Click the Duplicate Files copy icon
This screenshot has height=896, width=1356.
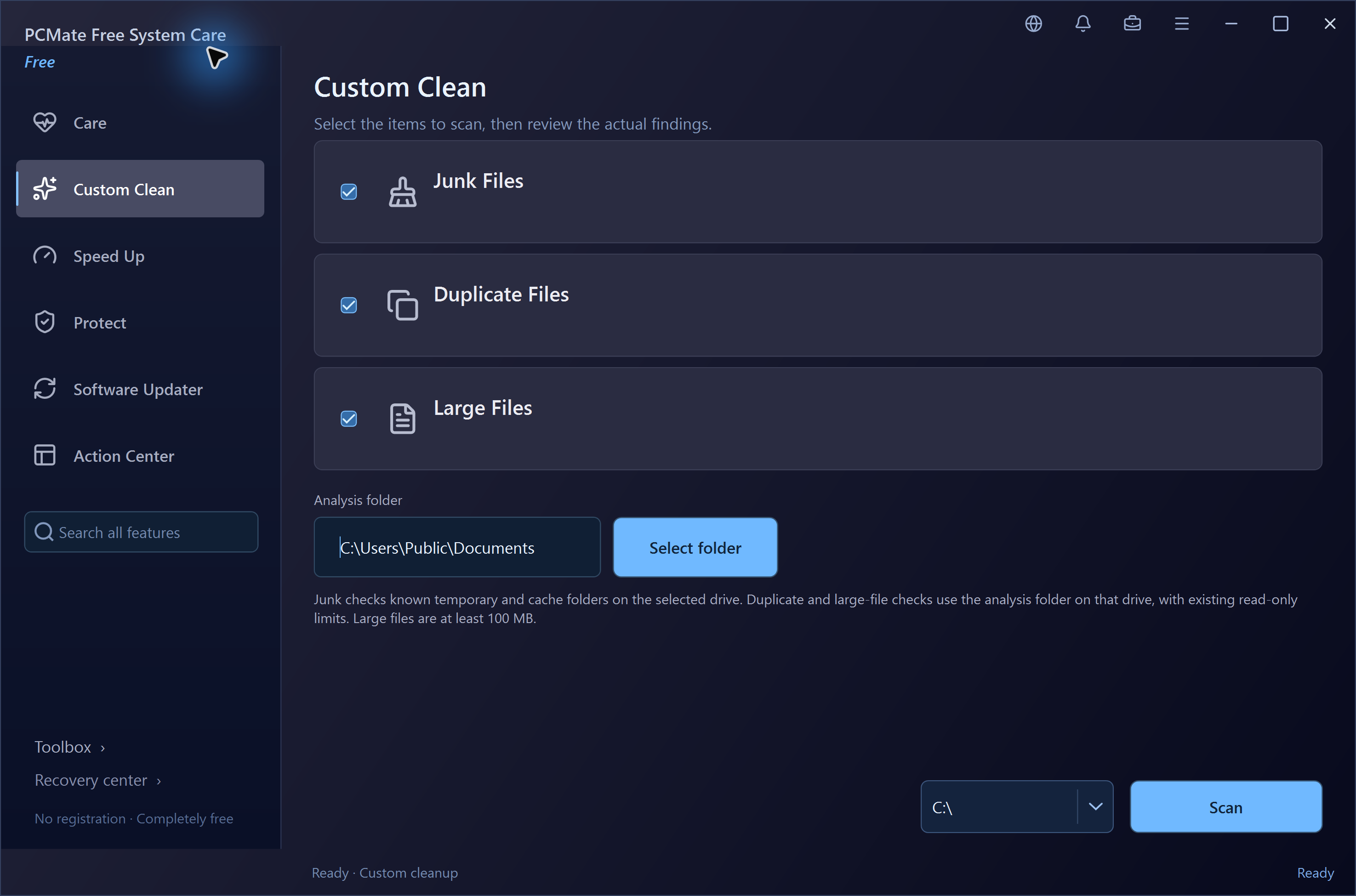403,305
